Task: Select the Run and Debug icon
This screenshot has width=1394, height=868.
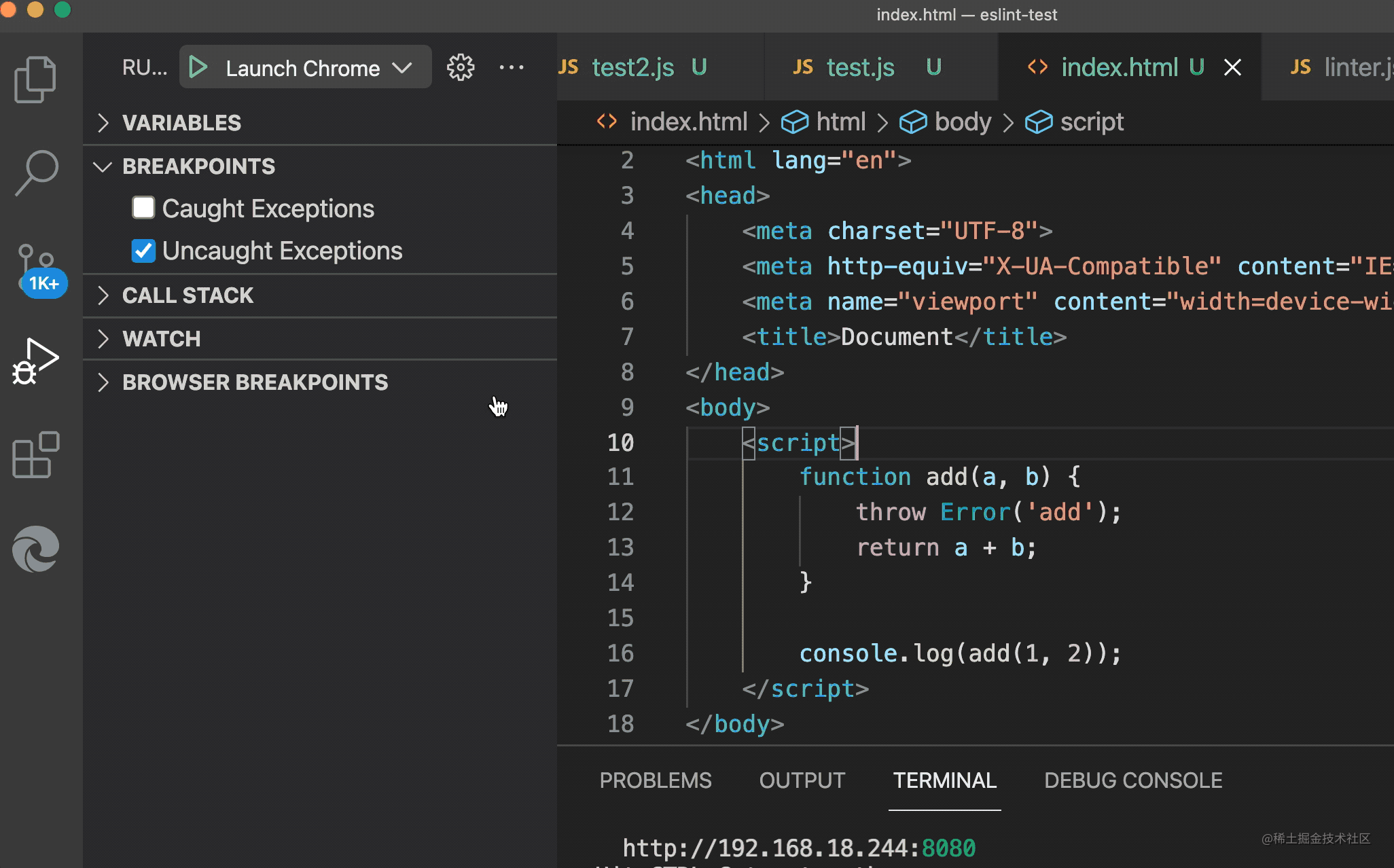Action: (x=35, y=361)
